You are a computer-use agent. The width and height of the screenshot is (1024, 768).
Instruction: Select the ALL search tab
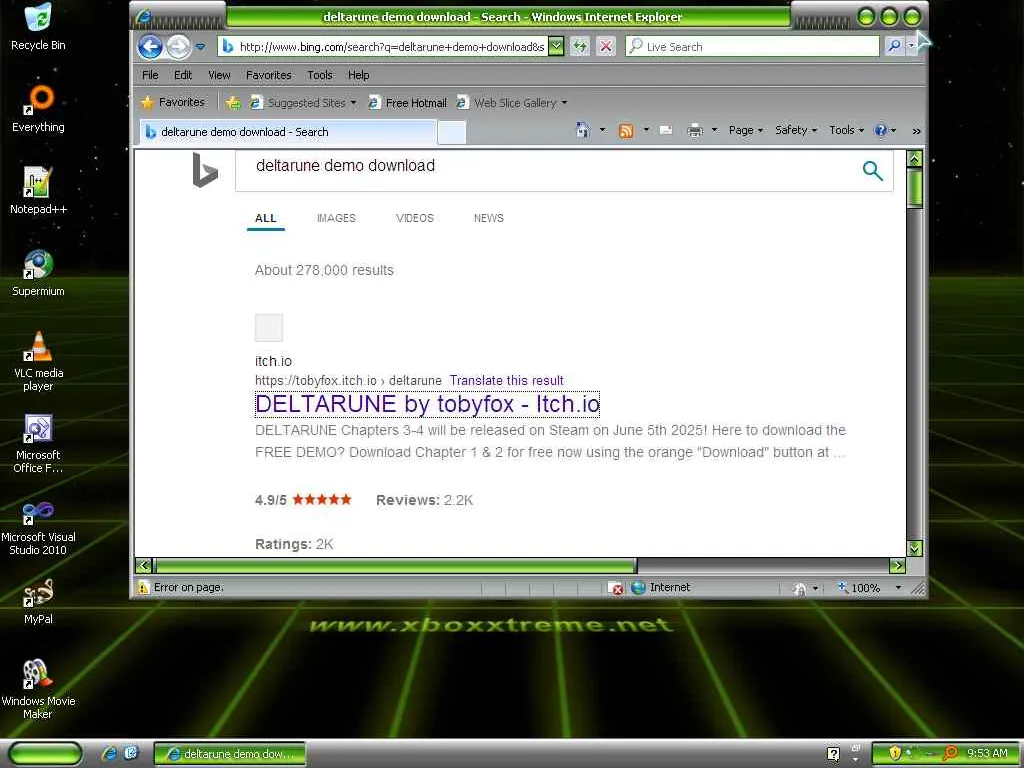coord(266,218)
